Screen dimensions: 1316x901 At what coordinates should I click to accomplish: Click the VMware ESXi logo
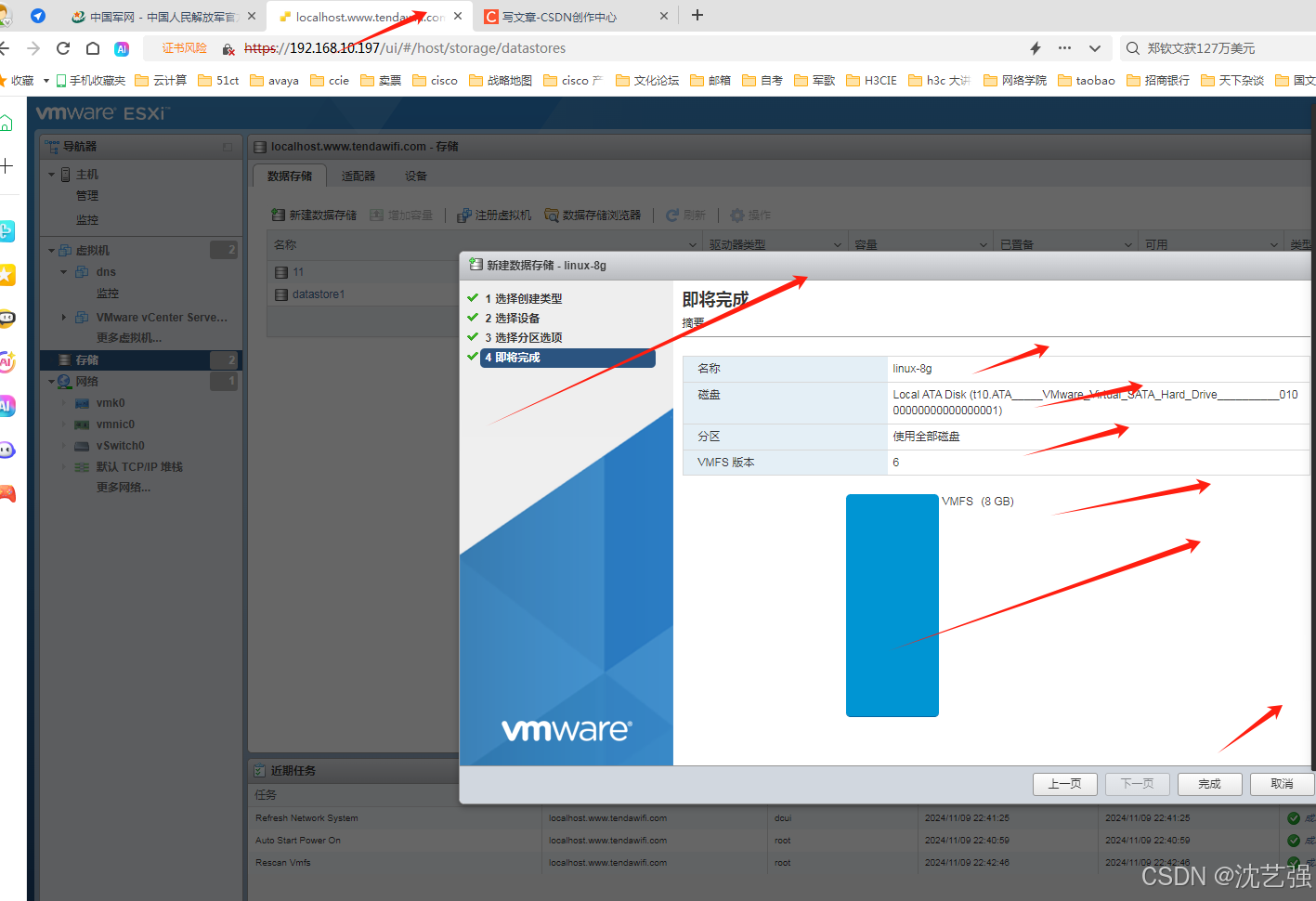pyautogui.click(x=102, y=113)
